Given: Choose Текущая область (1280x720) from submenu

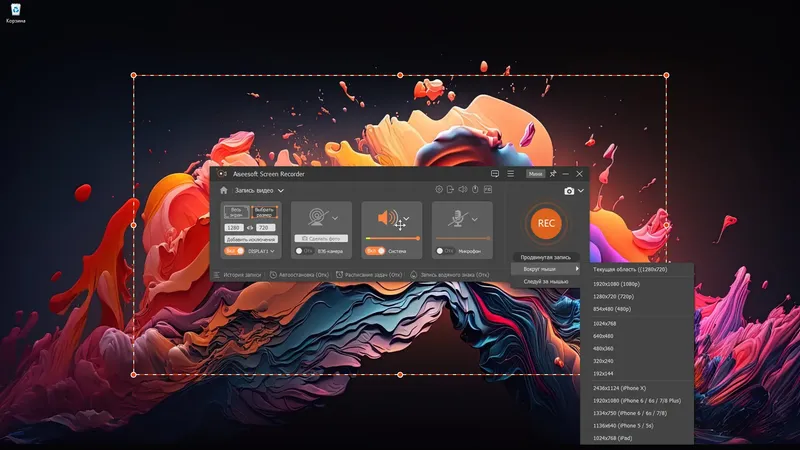Looking at the screenshot, I should pyautogui.click(x=637, y=269).
